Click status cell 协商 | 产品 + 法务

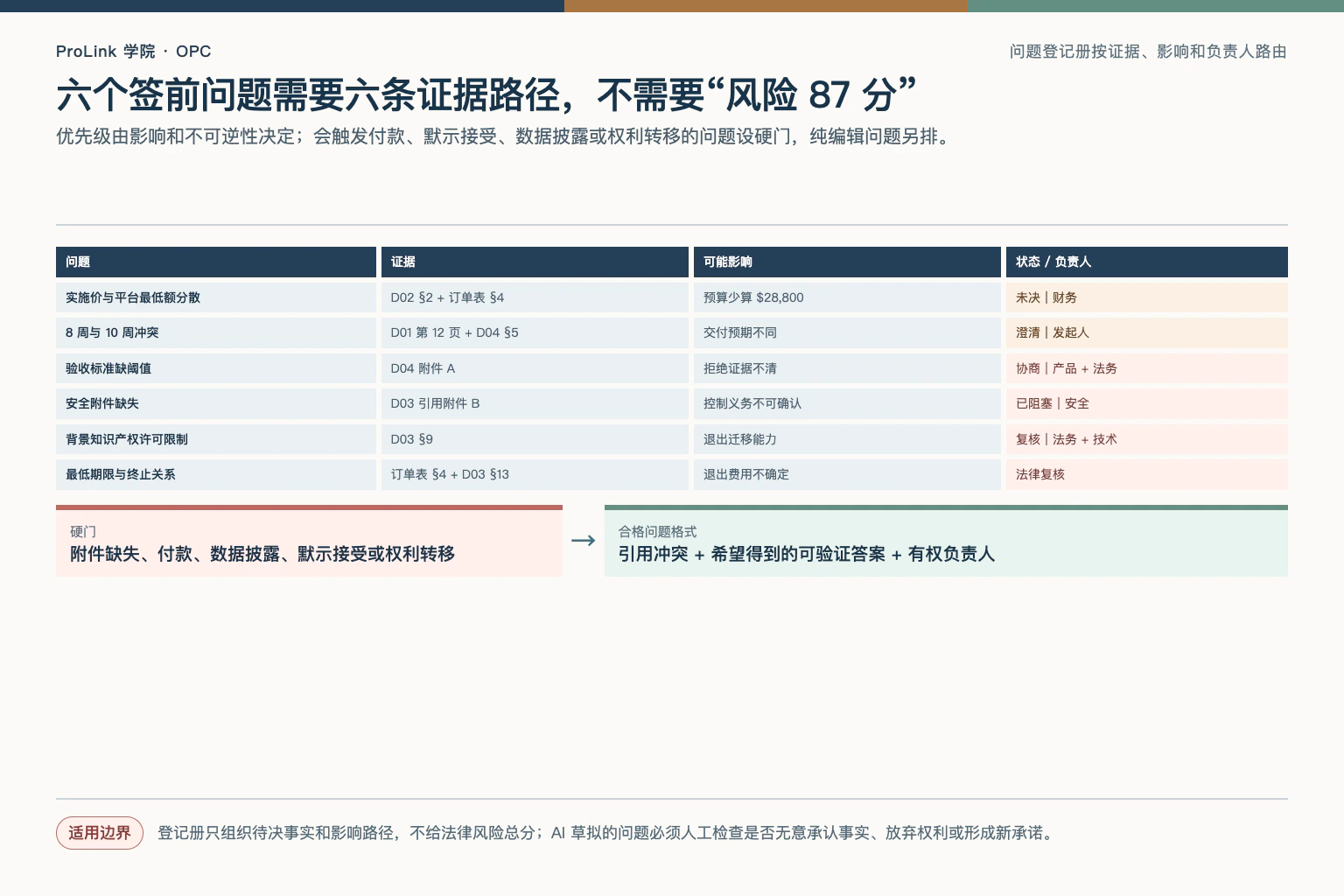tap(1147, 368)
